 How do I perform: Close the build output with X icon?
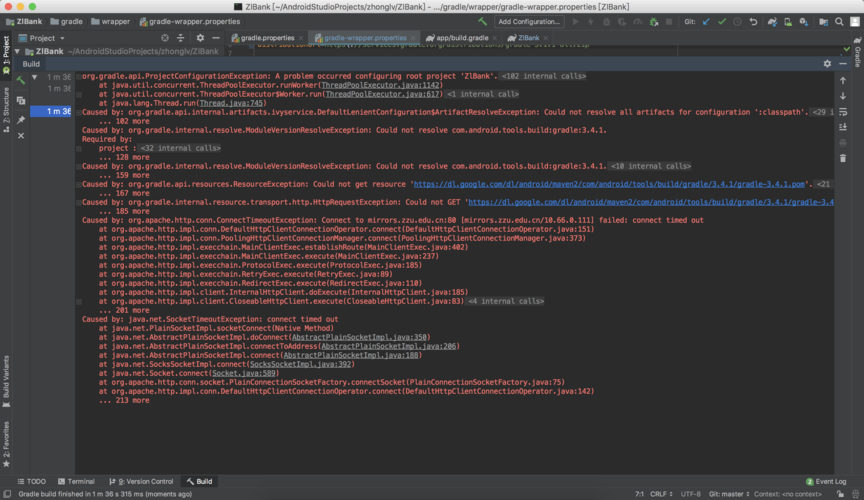(21, 136)
